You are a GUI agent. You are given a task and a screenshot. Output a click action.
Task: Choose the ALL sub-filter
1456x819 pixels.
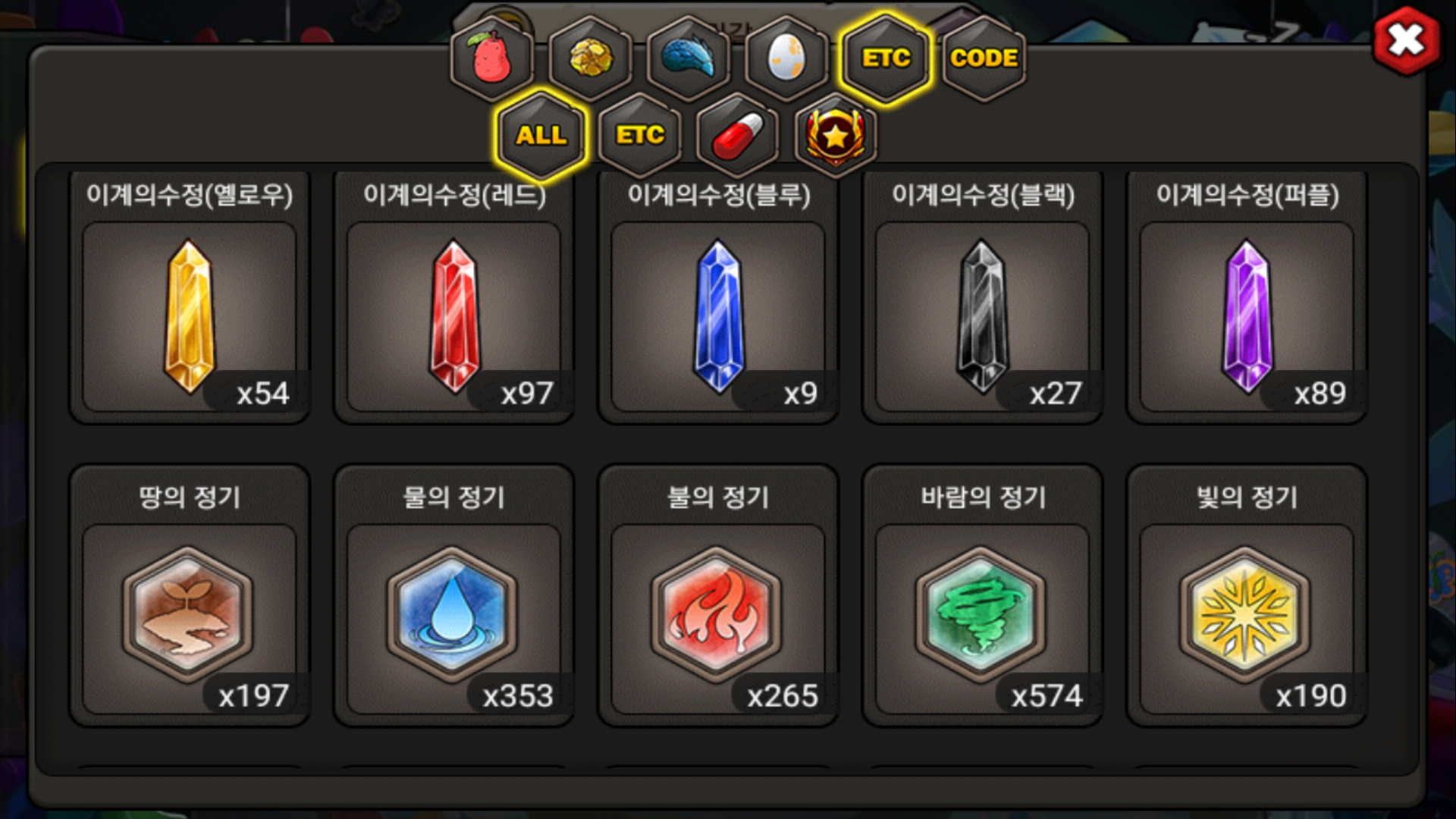541,136
